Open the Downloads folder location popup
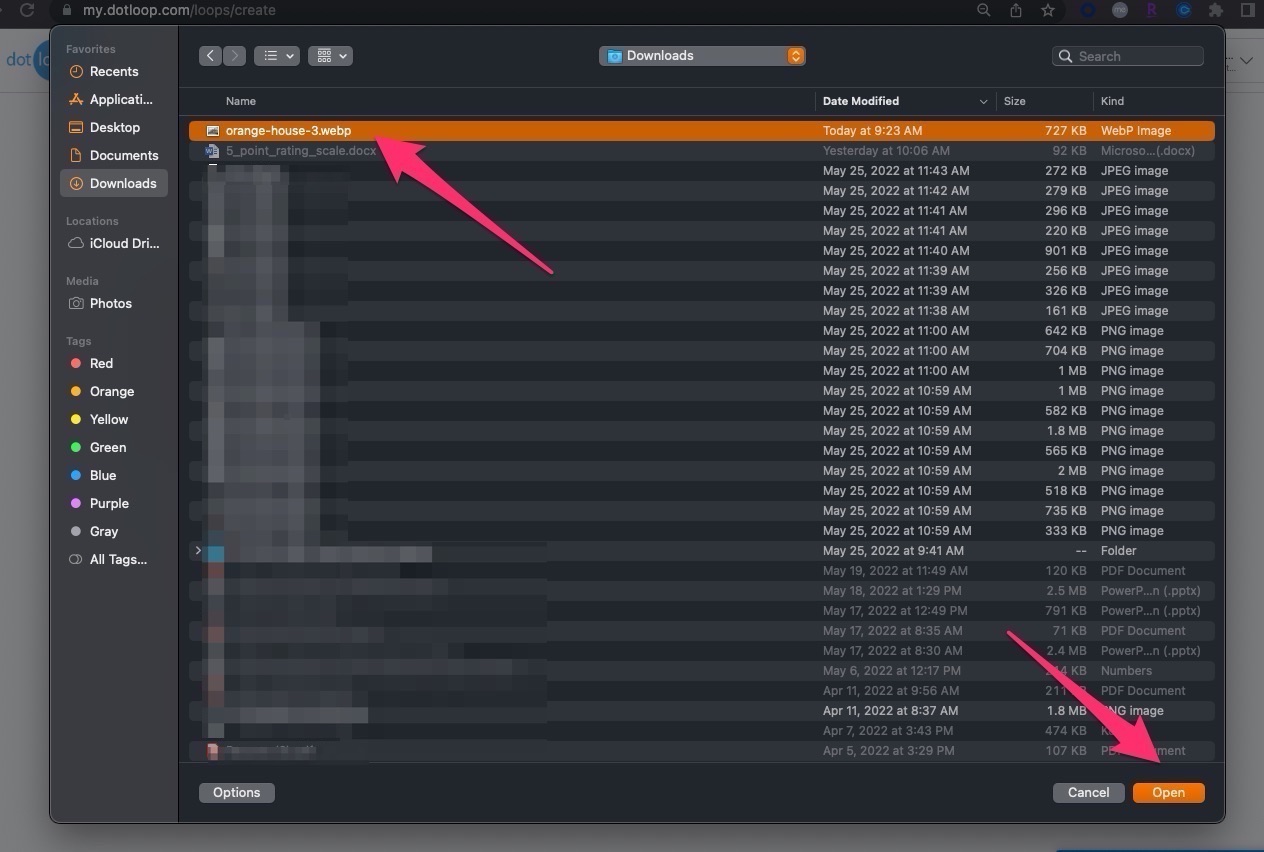Viewport: 1264px width, 852px height. (702, 56)
